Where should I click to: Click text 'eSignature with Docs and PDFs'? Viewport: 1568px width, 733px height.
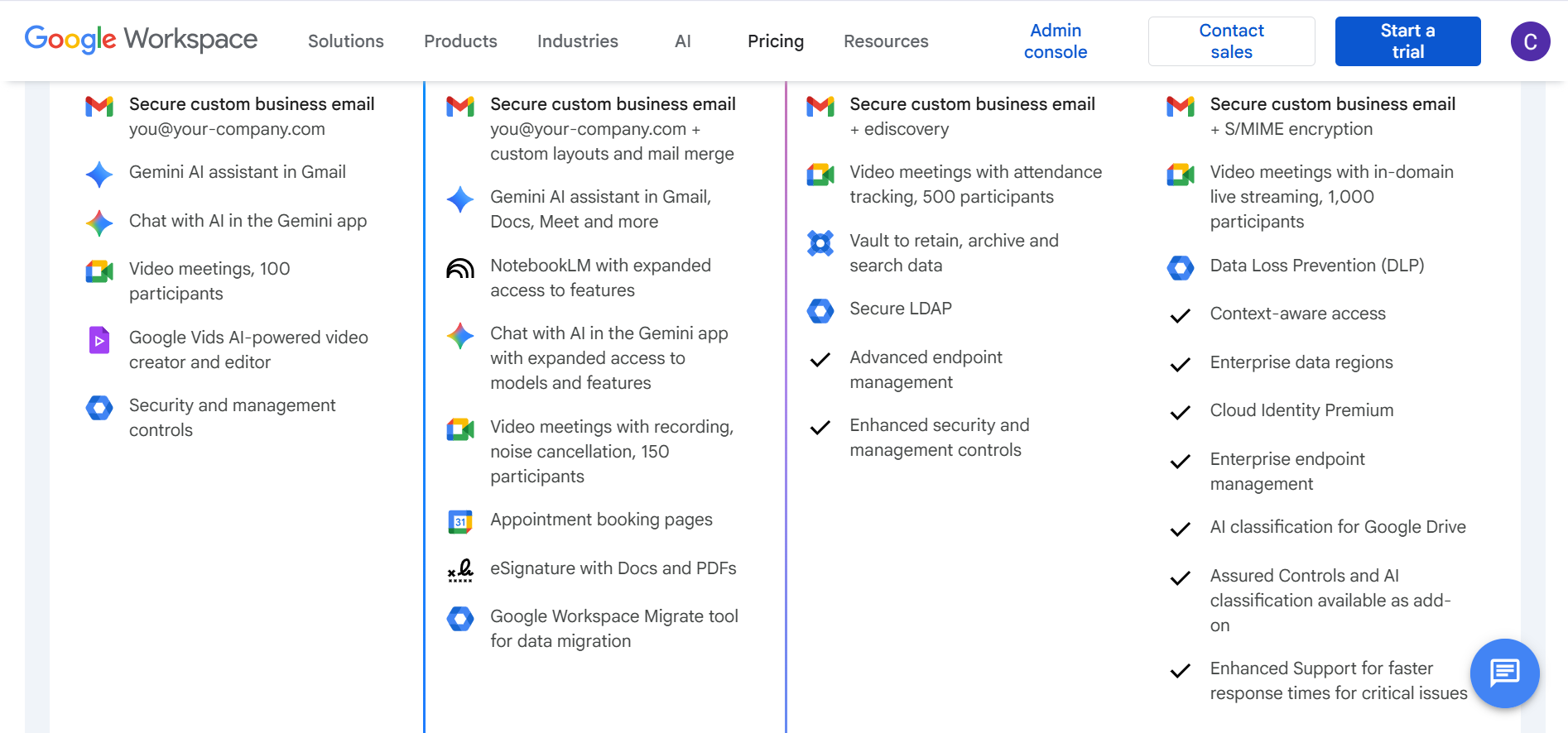(x=613, y=568)
